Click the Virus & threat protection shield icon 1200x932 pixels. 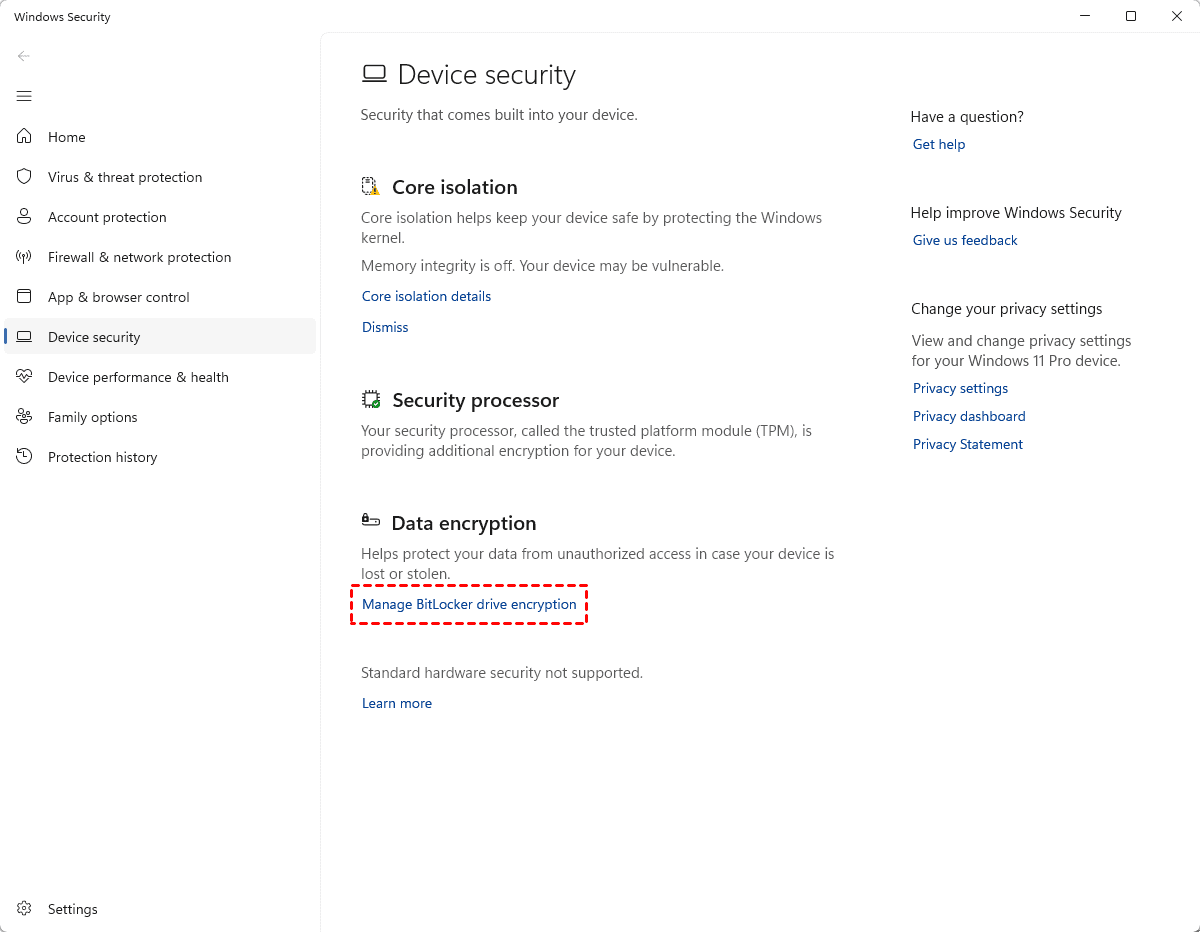[x=25, y=177]
